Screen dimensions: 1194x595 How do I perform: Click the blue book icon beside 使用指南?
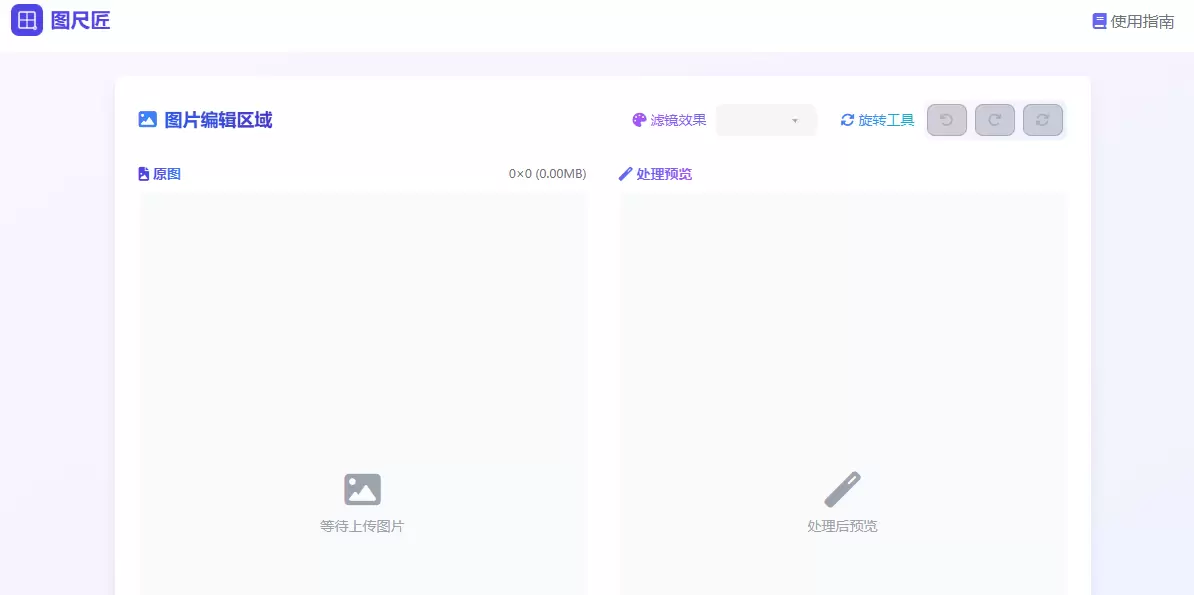(1097, 20)
